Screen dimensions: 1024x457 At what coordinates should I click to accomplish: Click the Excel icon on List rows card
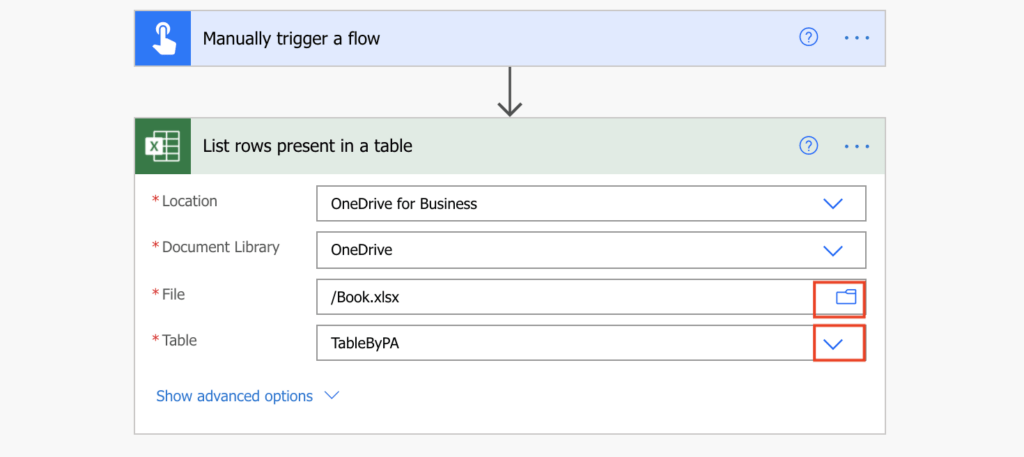point(162,146)
